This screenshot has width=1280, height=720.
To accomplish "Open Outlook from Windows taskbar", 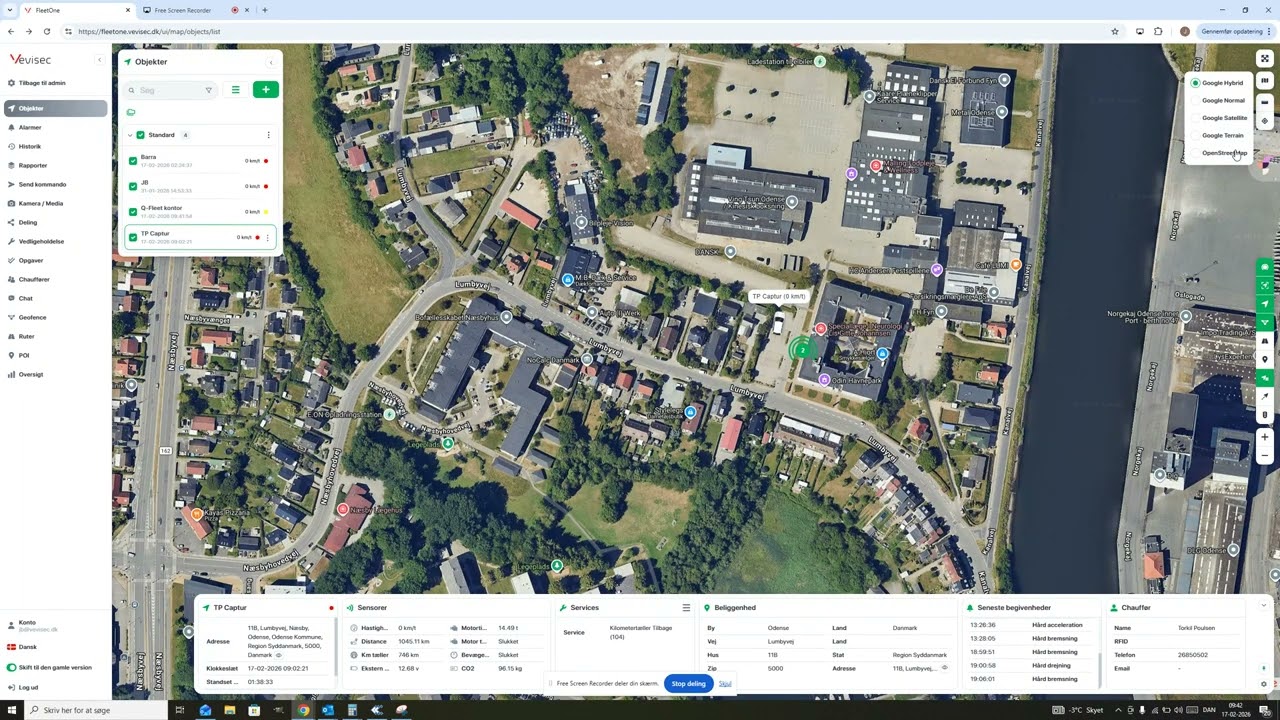I will (327, 710).
